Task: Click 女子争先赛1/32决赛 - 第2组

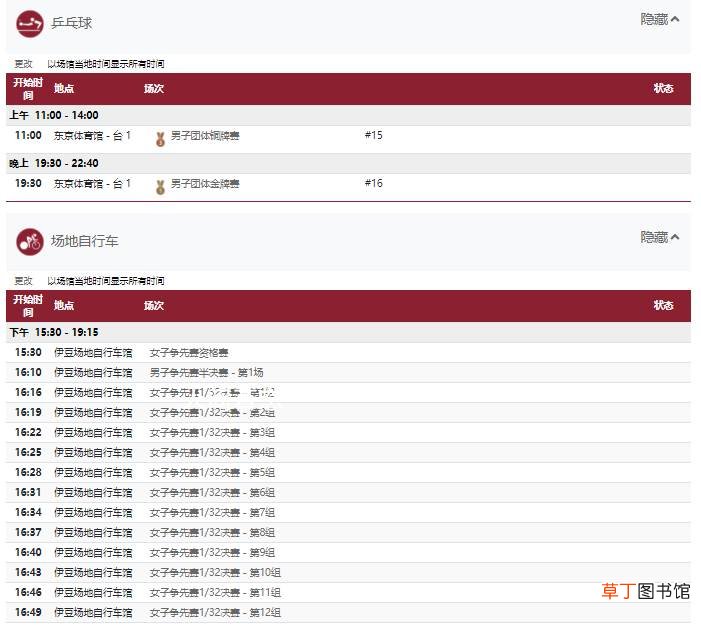Action: 212,412
